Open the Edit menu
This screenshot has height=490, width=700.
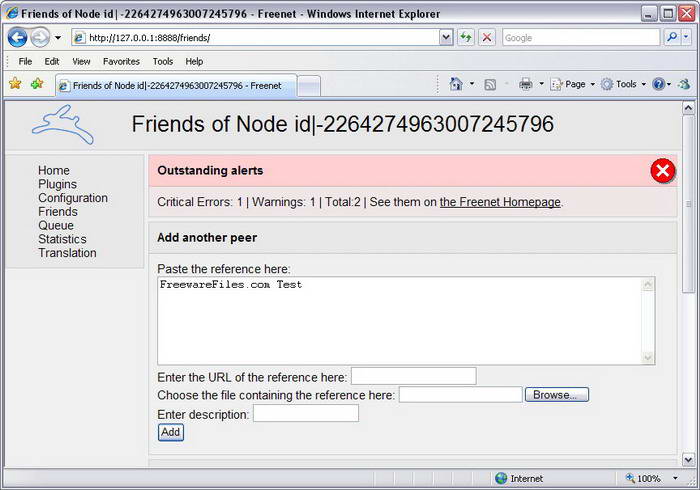[52, 61]
